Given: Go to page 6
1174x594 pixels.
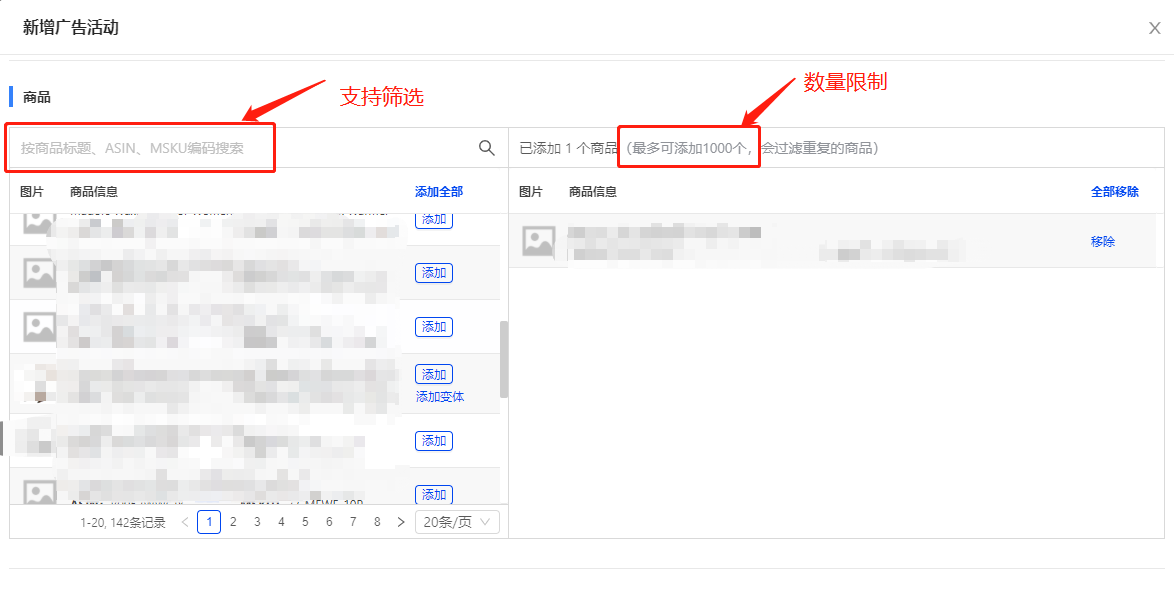Looking at the screenshot, I should (329, 522).
